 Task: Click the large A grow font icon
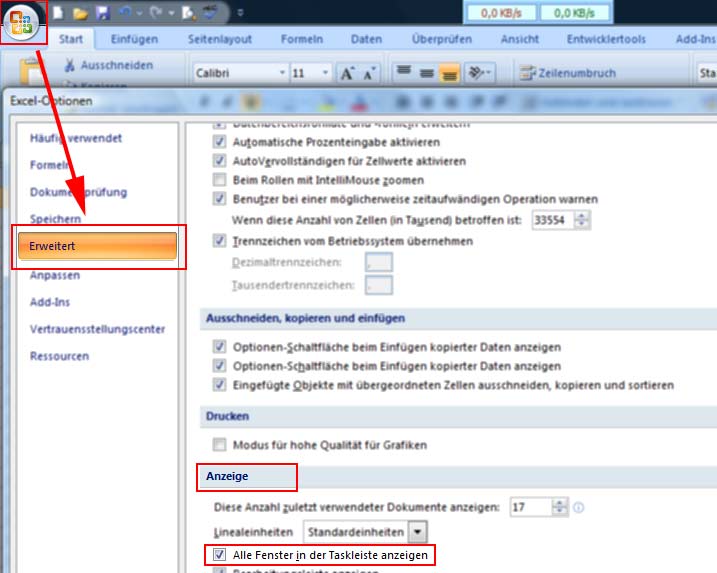pyautogui.click(x=347, y=73)
